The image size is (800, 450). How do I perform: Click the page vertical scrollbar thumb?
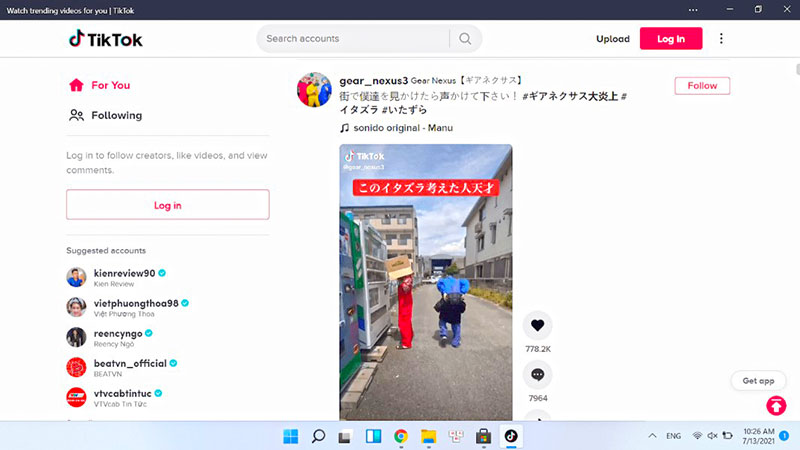pos(797,69)
